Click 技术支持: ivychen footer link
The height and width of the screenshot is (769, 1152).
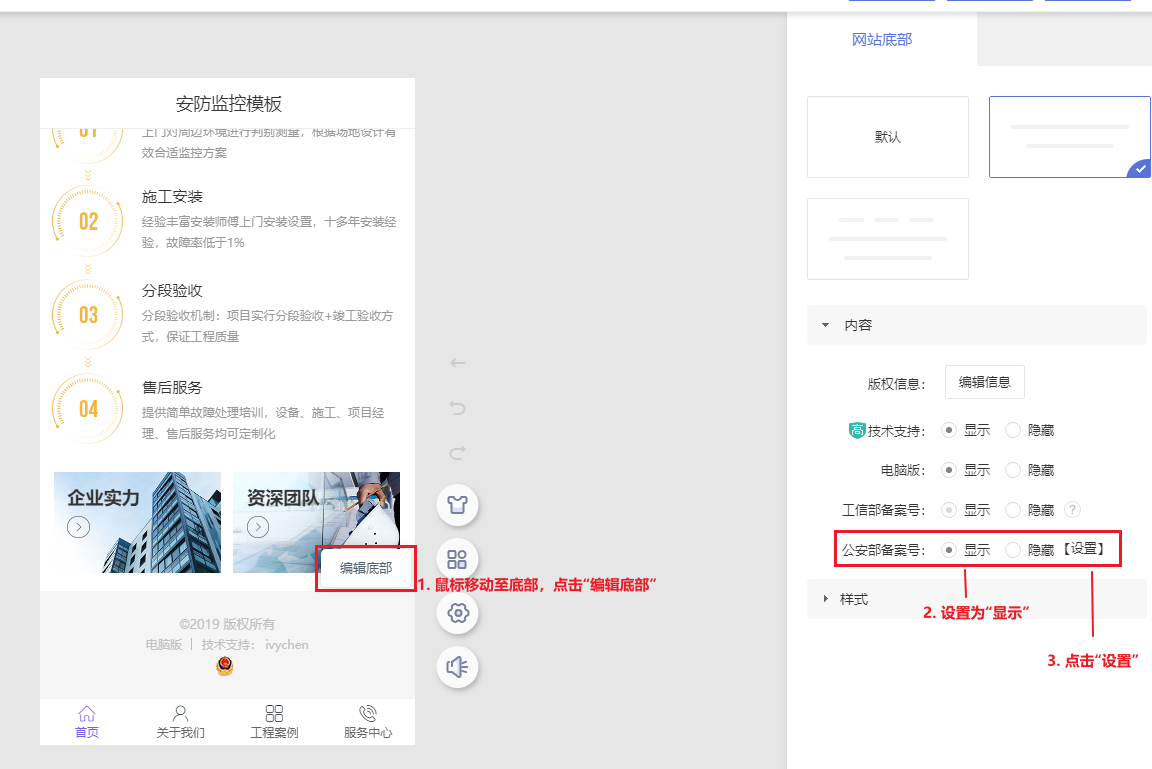pyautogui.click(x=255, y=645)
